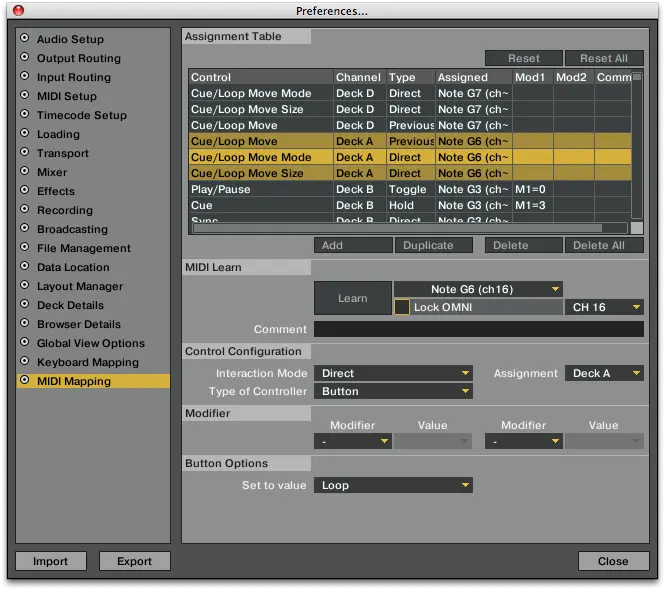Go to MIDI Setup preferences page
The height and width of the screenshot is (590, 665).
[67, 96]
